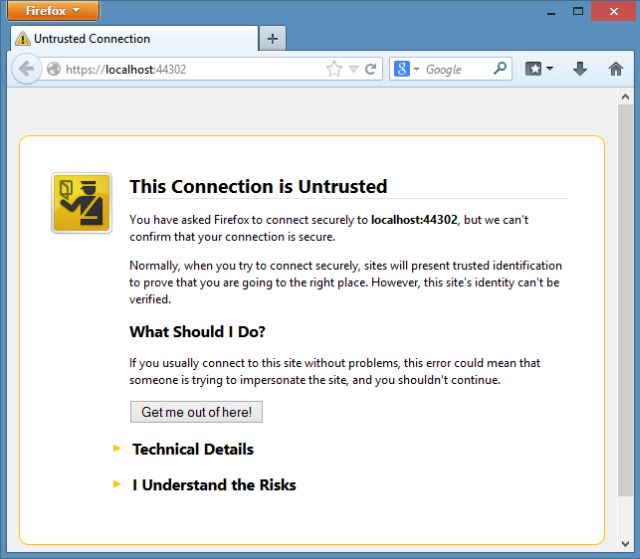The height and width of the screenshot is (559, 640).
Task: Click the What Should I Do? heading
Action: 198,331
